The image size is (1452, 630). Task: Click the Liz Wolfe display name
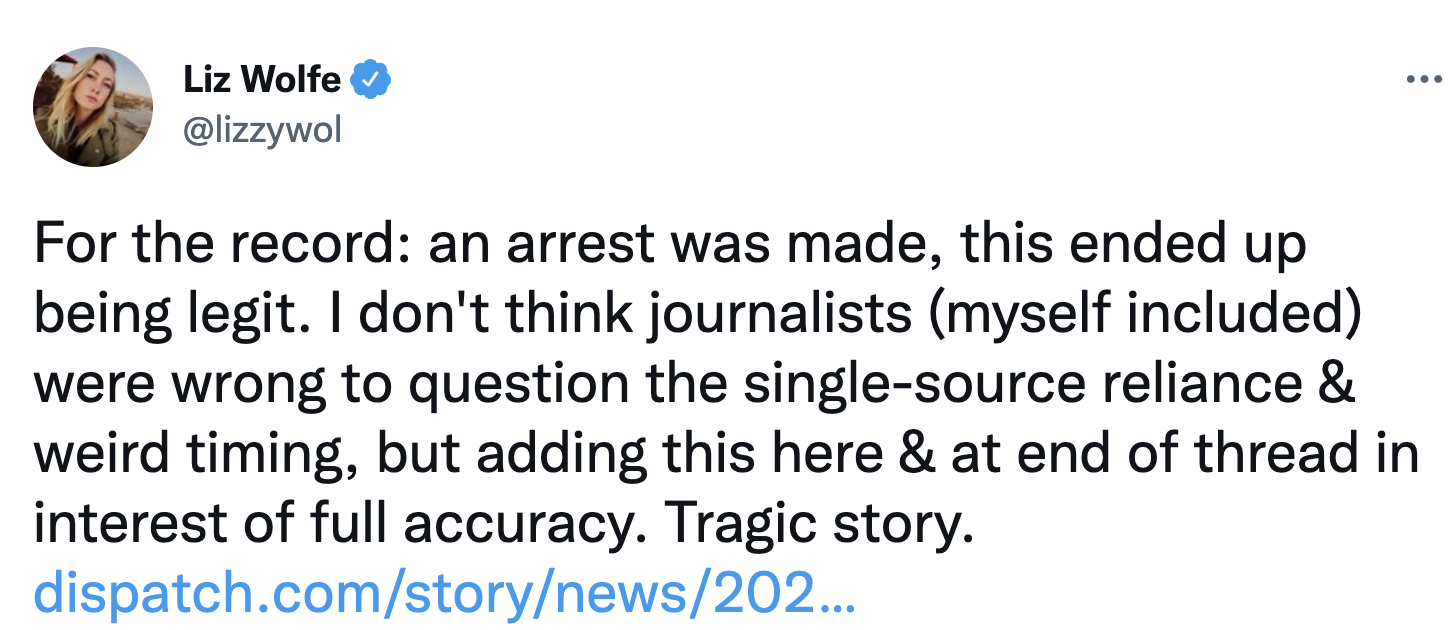coord(263,79)
